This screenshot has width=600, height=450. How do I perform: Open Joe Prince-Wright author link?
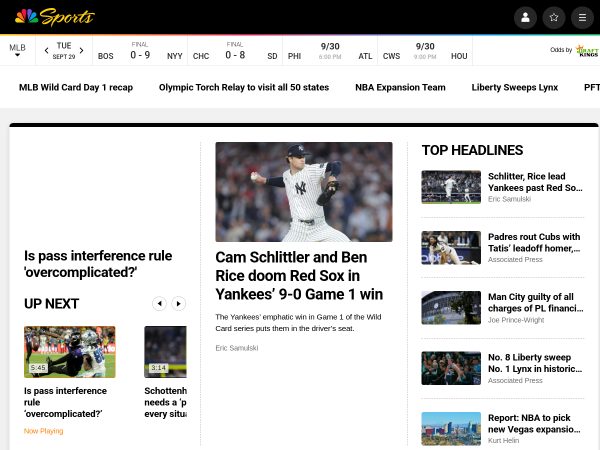coord(516,320)
